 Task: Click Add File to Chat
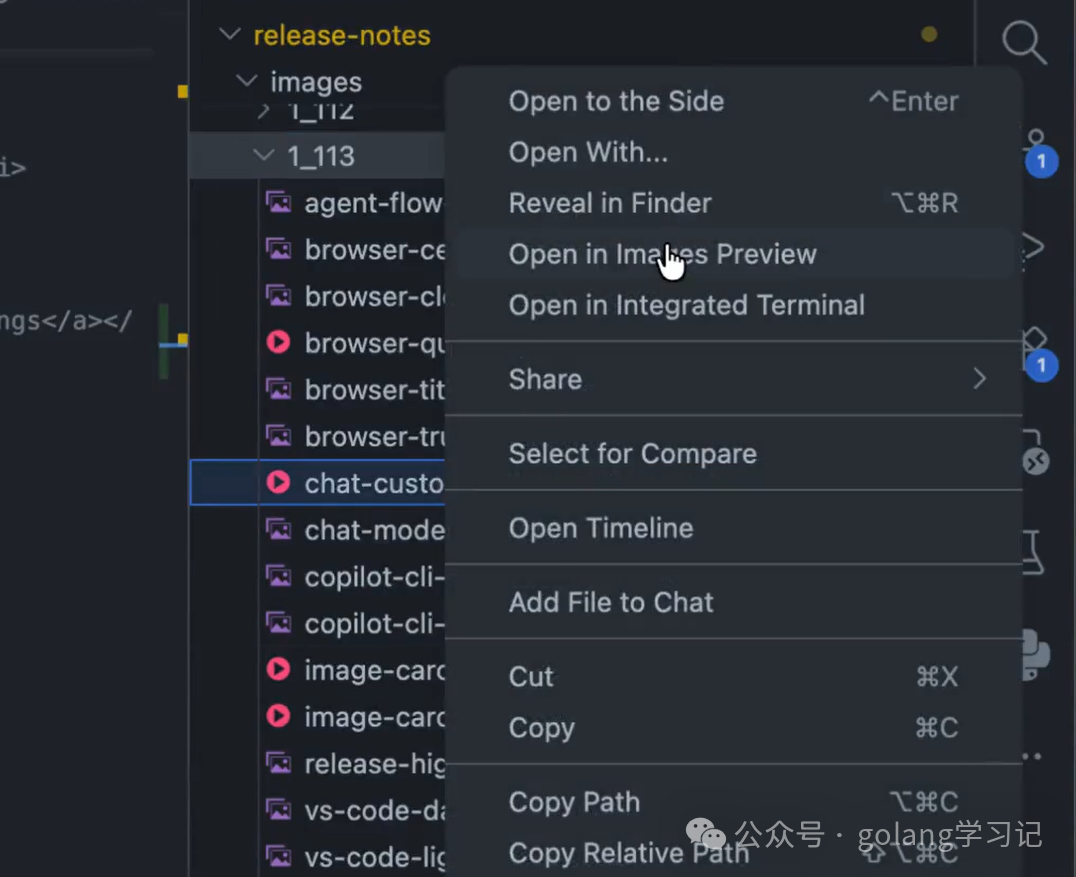point(610,602)
